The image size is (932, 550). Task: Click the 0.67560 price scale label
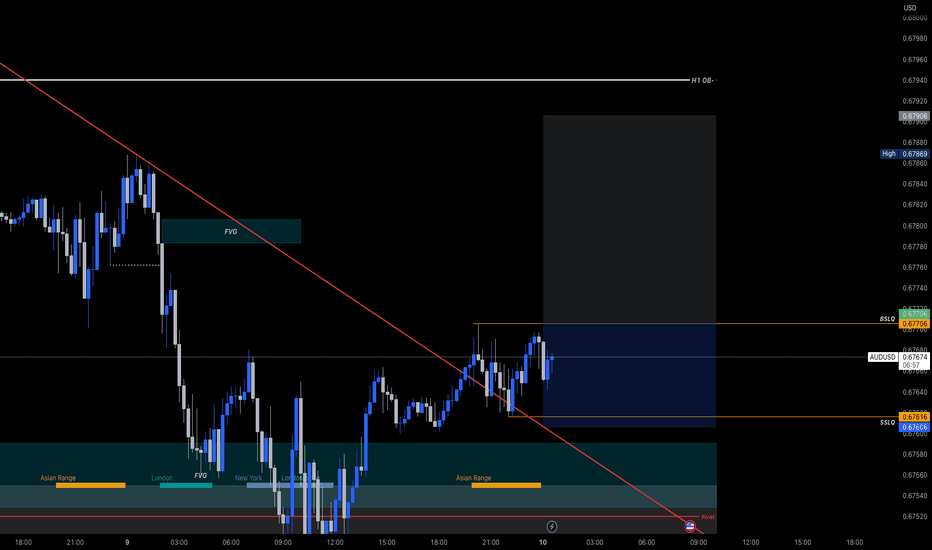click(x=915, y=475)
